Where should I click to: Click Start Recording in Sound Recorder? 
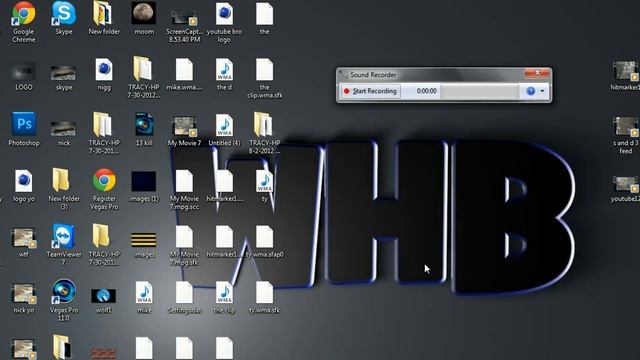click(370, 91)
